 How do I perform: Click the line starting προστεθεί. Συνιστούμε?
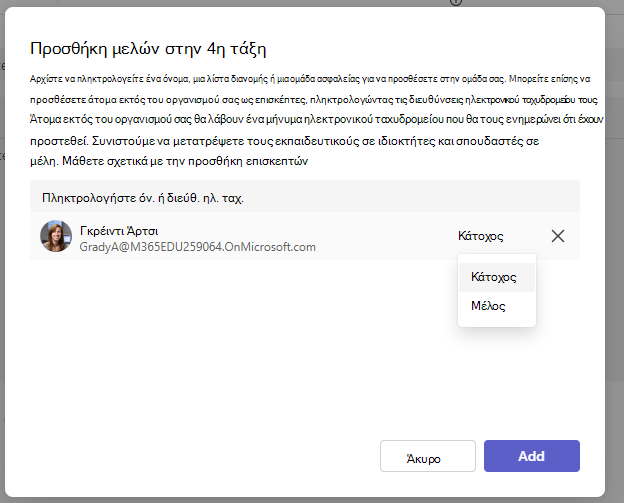tap(285, 141)
